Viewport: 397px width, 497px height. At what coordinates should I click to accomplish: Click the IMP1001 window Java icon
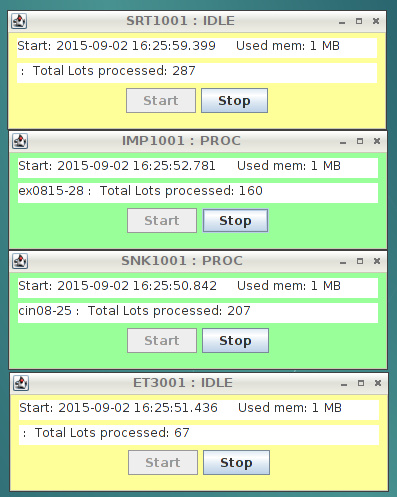pyautogui.click(x=20, y=141)
